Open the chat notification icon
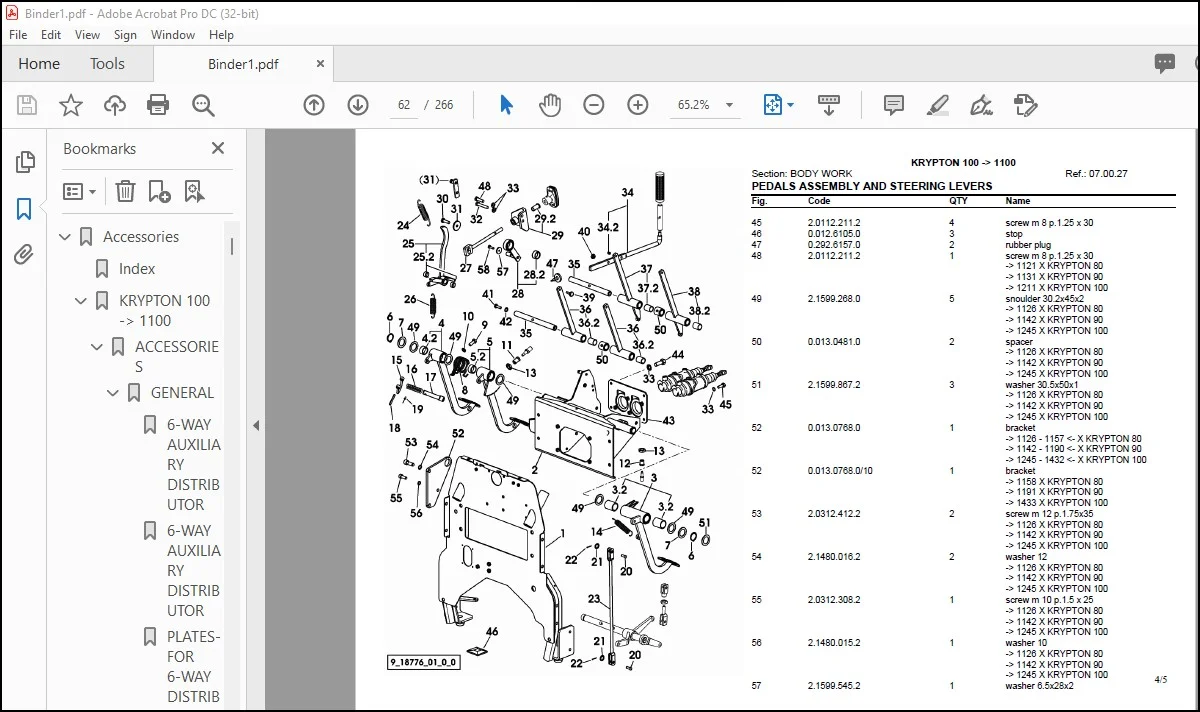 (1165, 63)
